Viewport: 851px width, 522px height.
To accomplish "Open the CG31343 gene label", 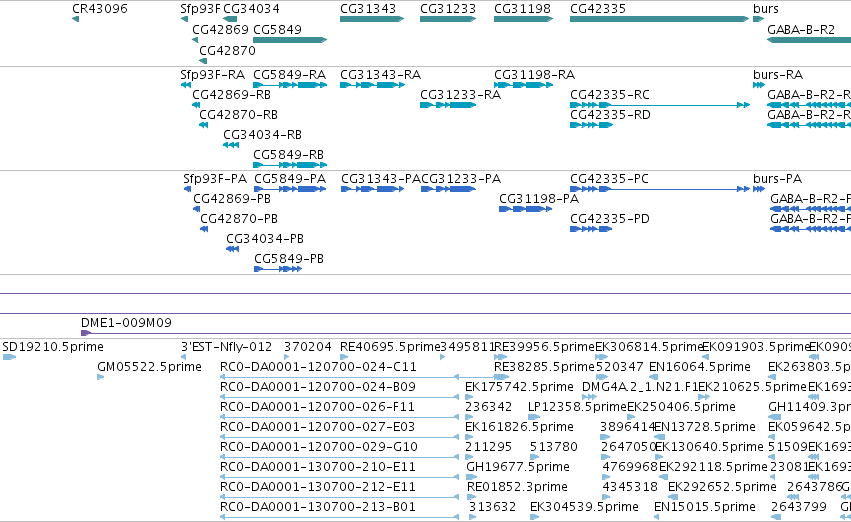I will click(368, 9).
